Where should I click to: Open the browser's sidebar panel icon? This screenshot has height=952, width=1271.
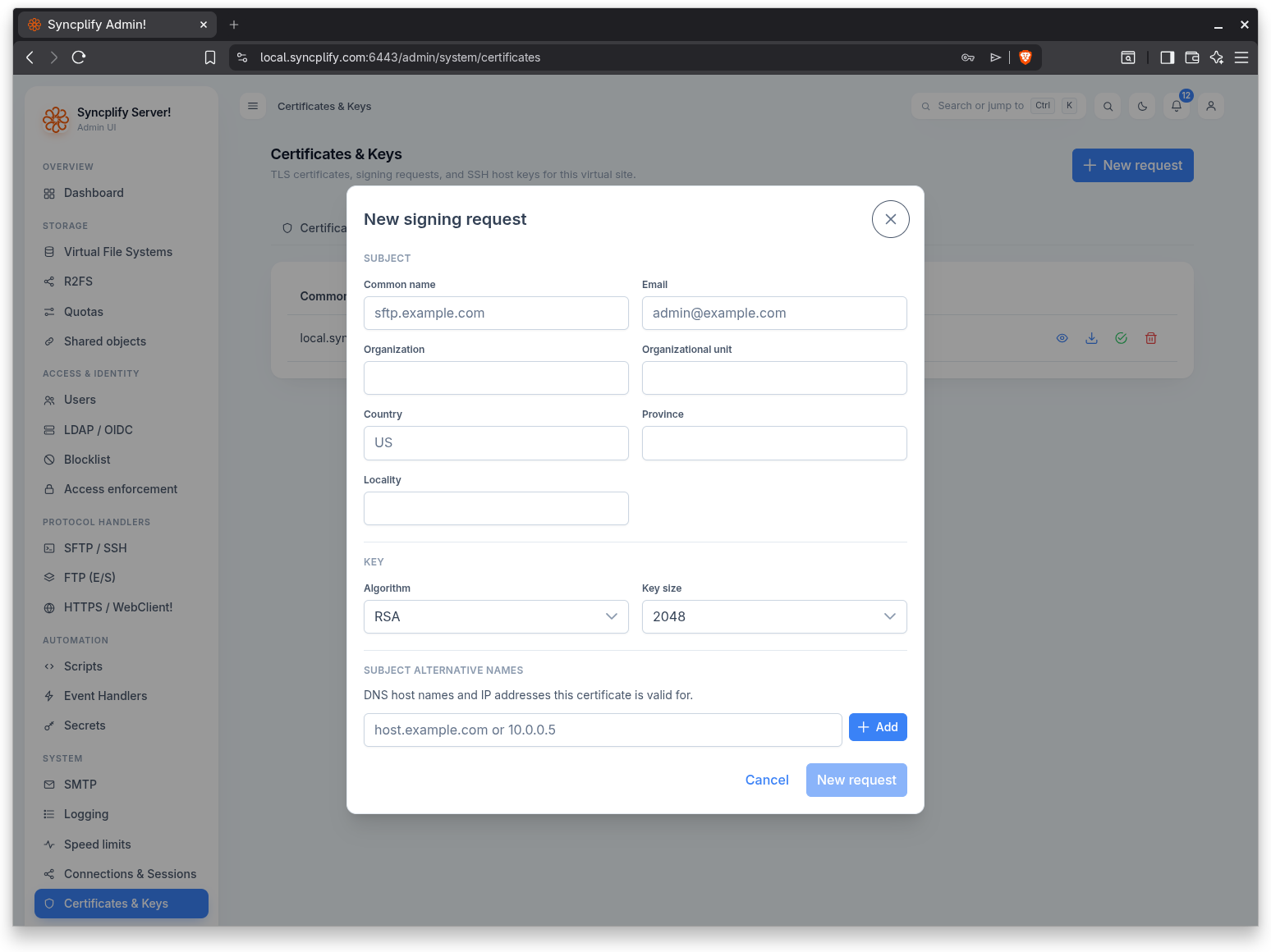pos(1167,57)
